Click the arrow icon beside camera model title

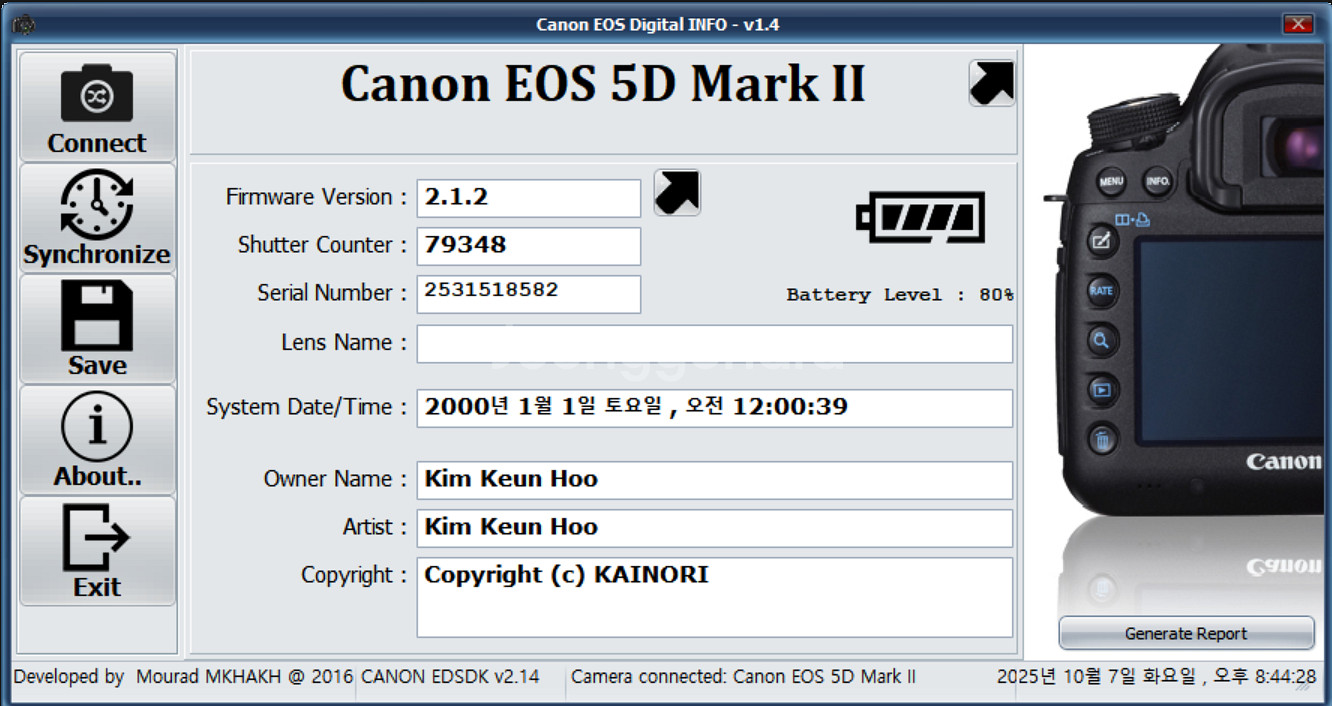(x=992, y=83)
